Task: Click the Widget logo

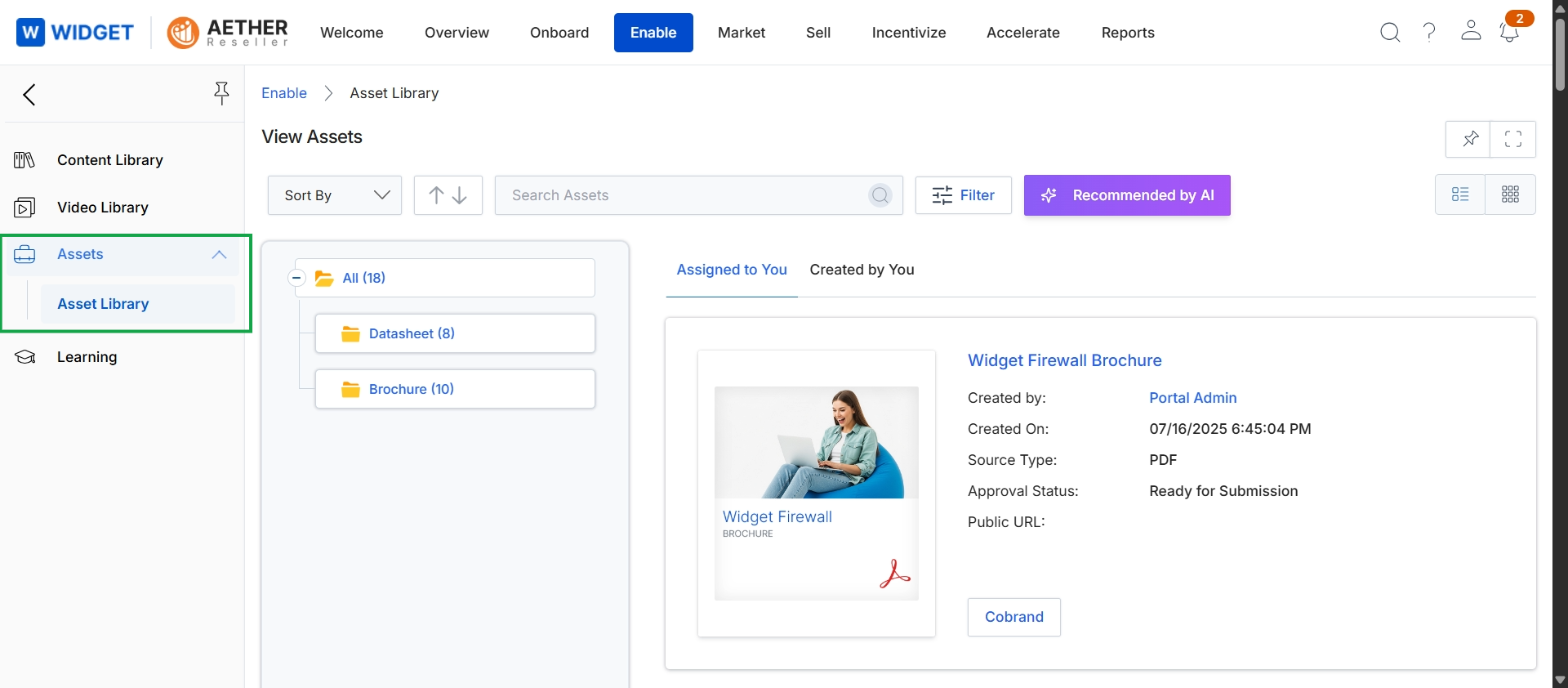Action: pyautogui.click(x=74, y=32)
